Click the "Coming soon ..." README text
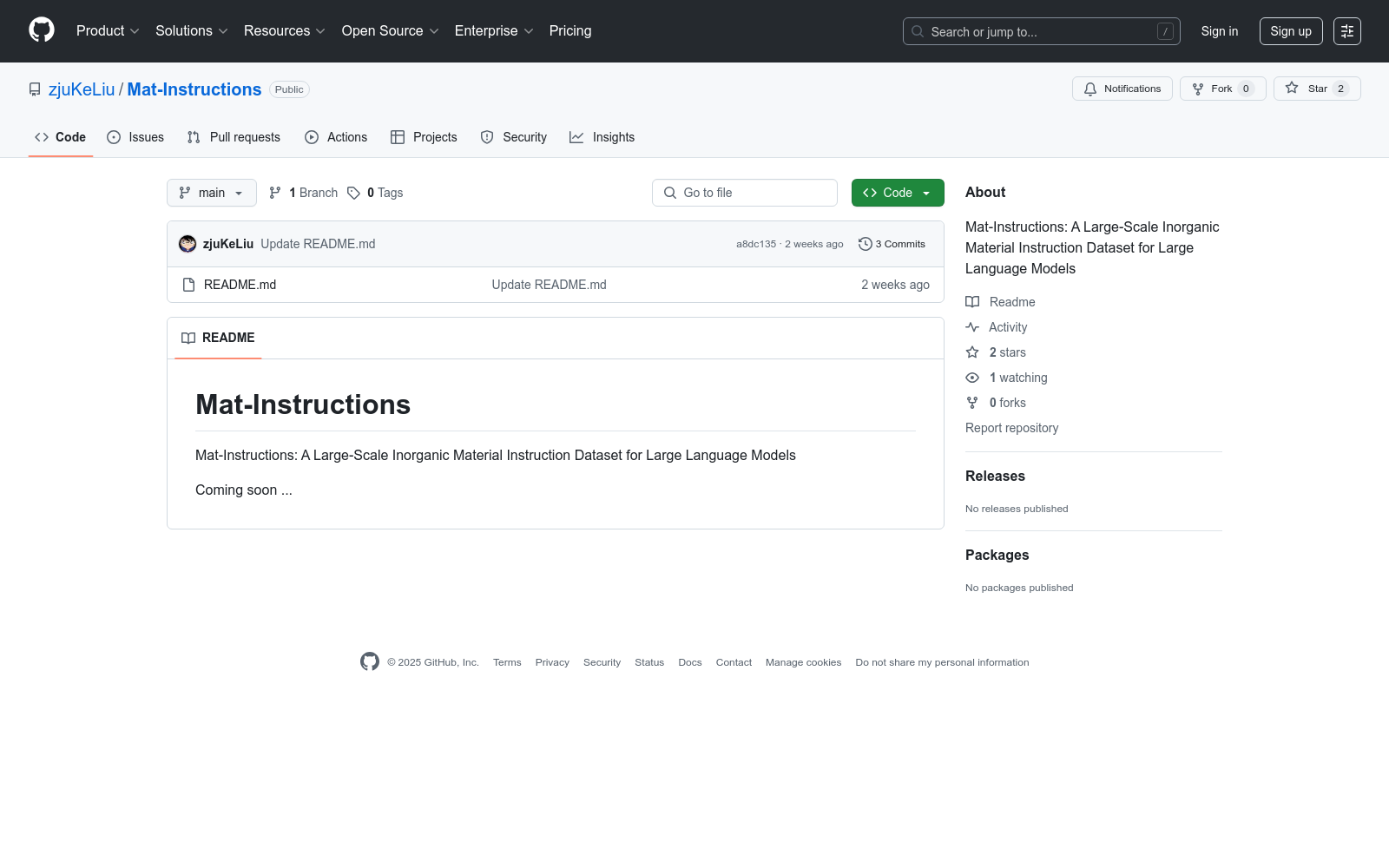 [x=244, y=490]
